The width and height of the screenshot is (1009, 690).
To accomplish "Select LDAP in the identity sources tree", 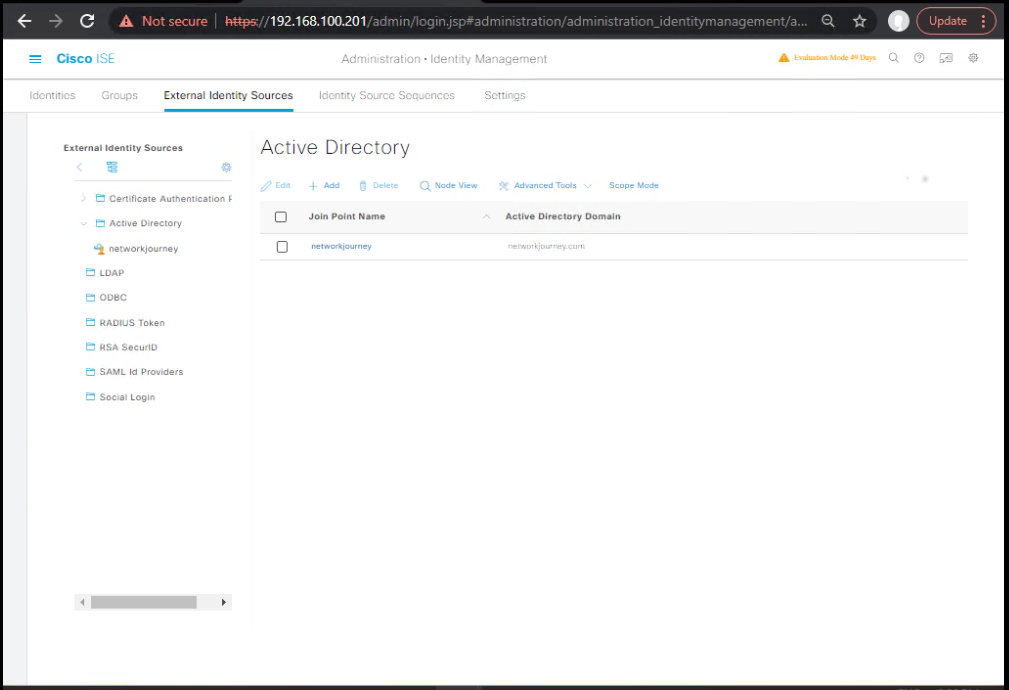I will (x=111, y=273).
